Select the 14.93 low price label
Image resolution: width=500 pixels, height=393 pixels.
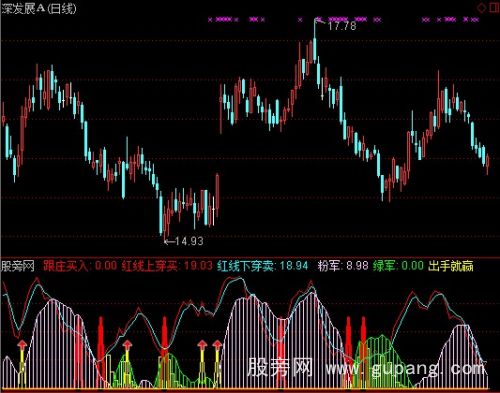(189, 241)
